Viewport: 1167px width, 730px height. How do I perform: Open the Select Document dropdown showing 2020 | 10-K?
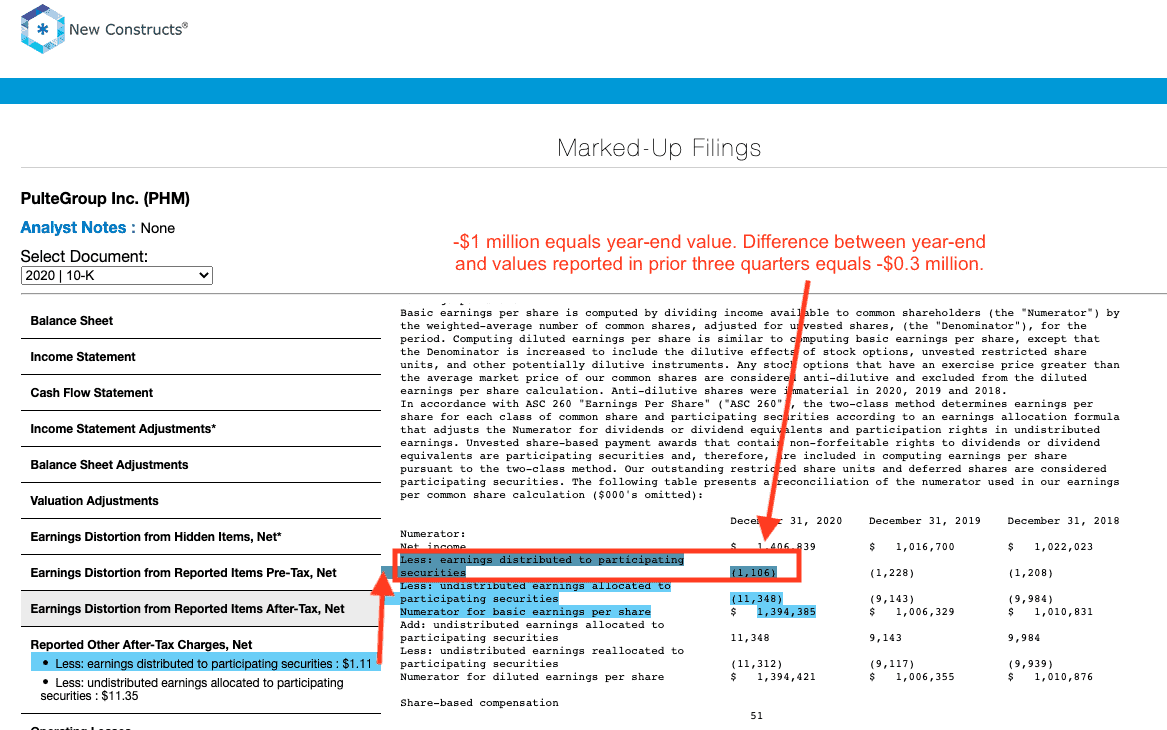(117, 275)
